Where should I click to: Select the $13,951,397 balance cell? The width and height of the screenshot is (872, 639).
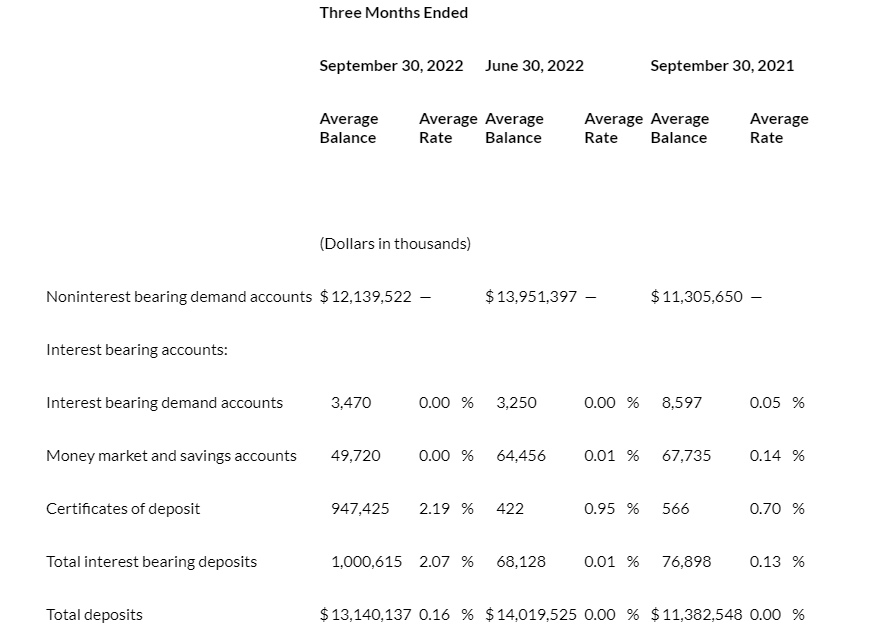[531, 297]
